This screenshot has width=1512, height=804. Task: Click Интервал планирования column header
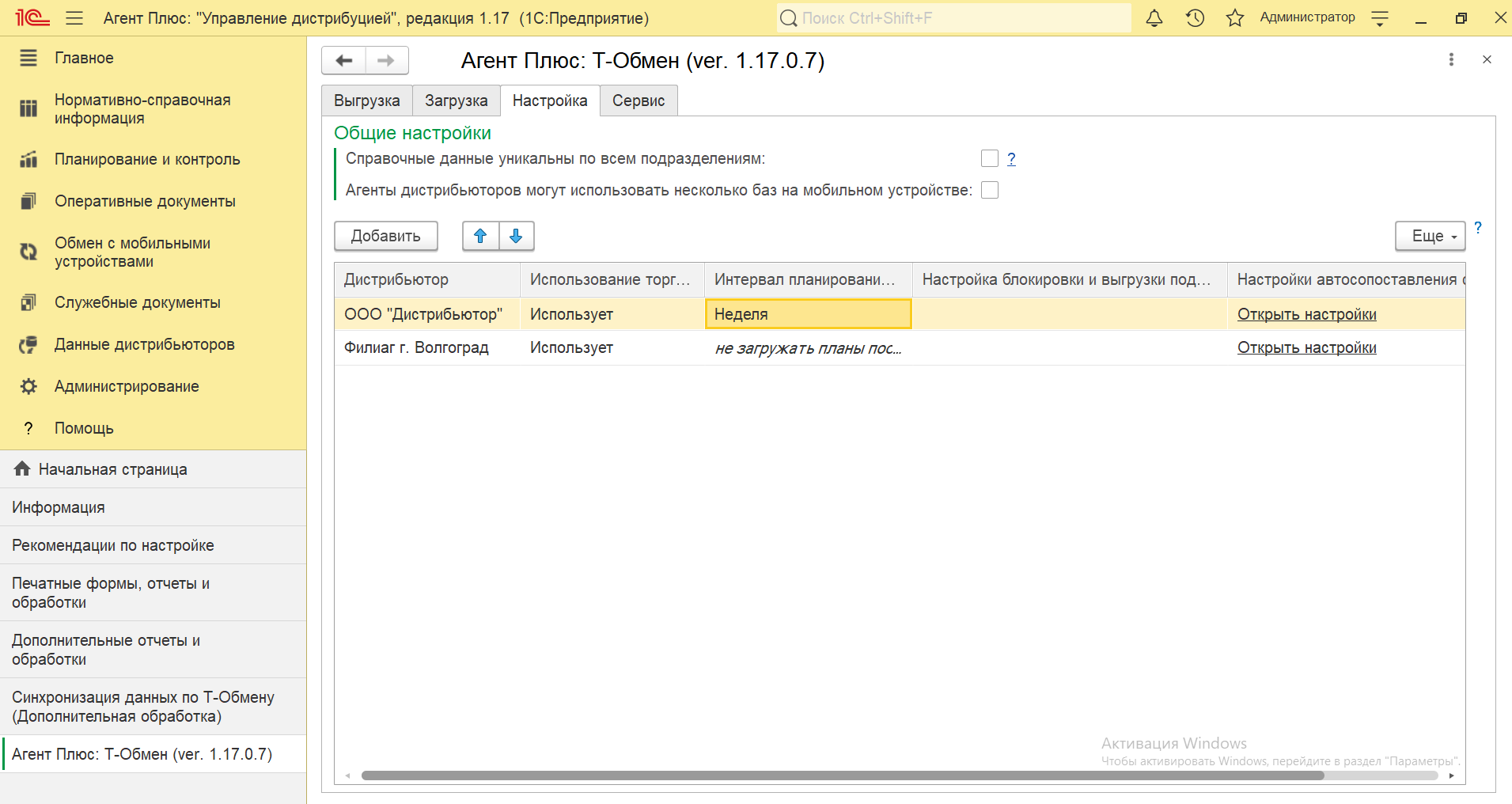coord(808,279)
